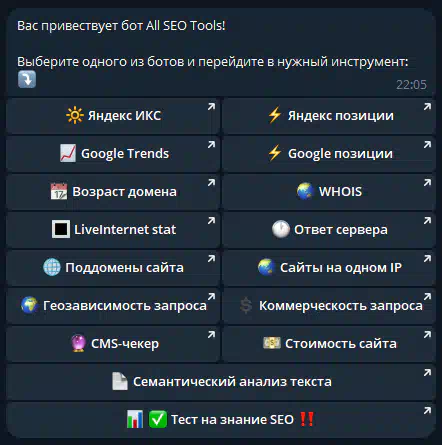Click the document icon on Семантический анализ текста
Screen dimensions: 442x445
120,381
